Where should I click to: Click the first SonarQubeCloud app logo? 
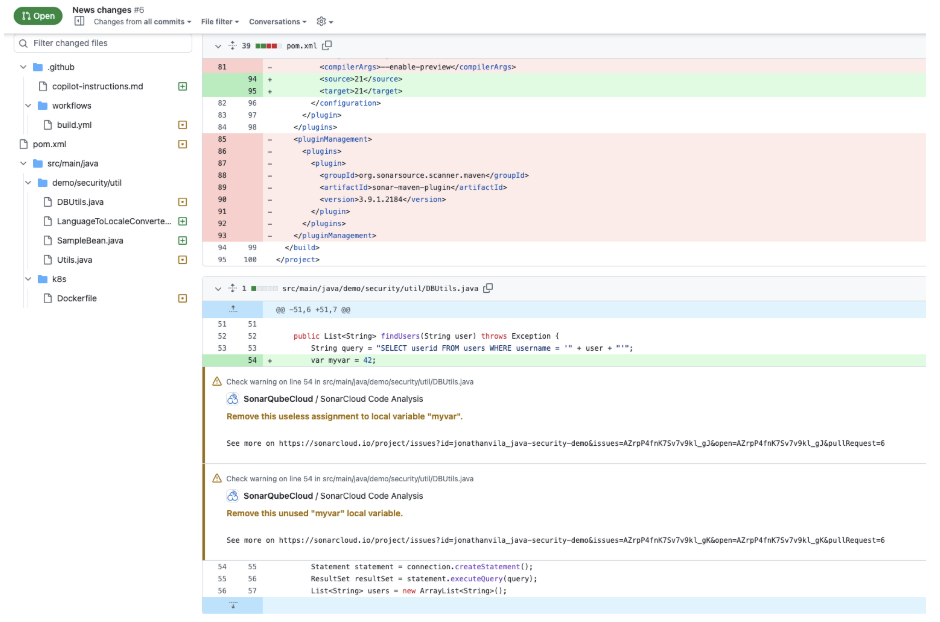tap(232, 399)
